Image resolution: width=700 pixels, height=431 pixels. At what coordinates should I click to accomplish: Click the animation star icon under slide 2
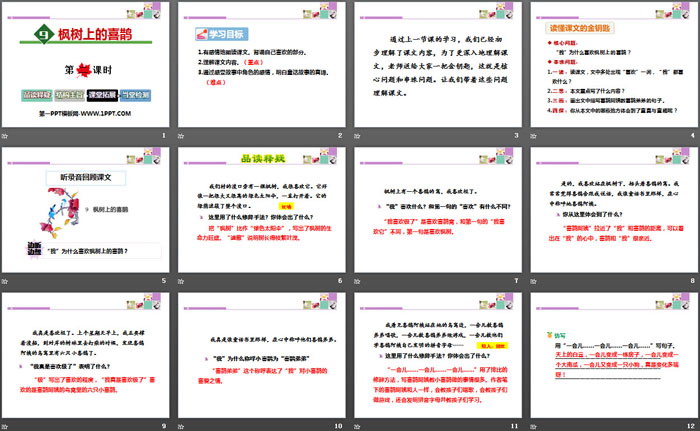(x=181, y=135)
